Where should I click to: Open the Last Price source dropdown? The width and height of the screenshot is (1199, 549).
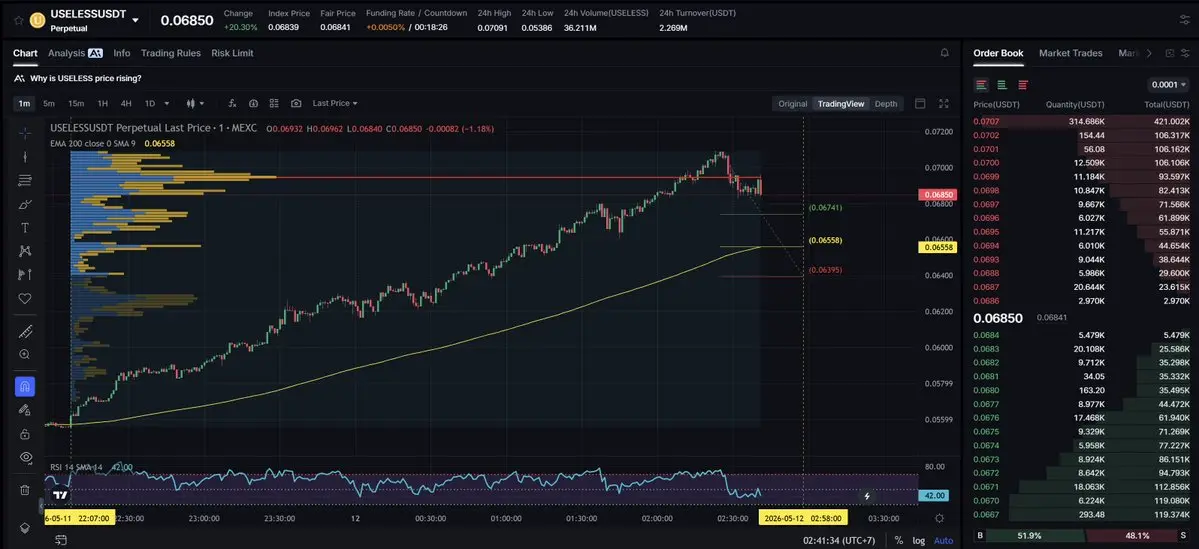point(335,103)
